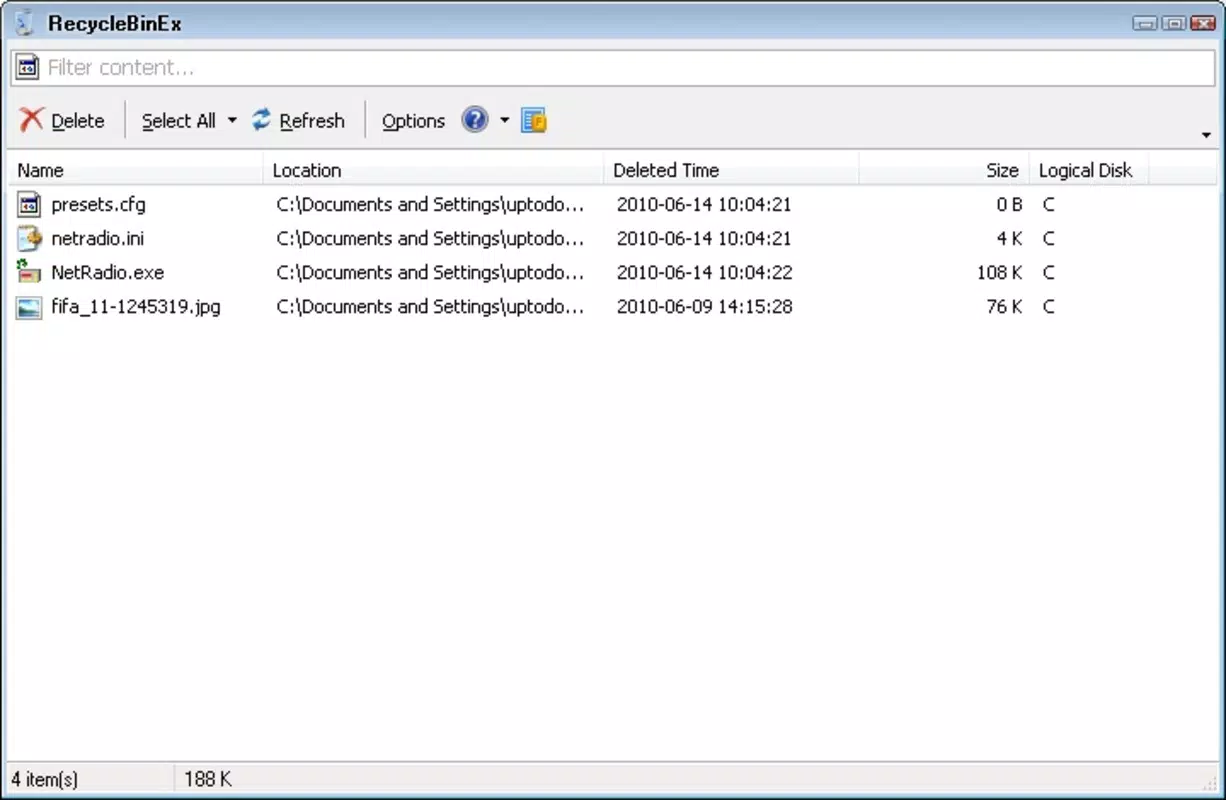The image size is (1226, 800).
Task: Click the presets.cfg file icon
Action: click(29, 204)
